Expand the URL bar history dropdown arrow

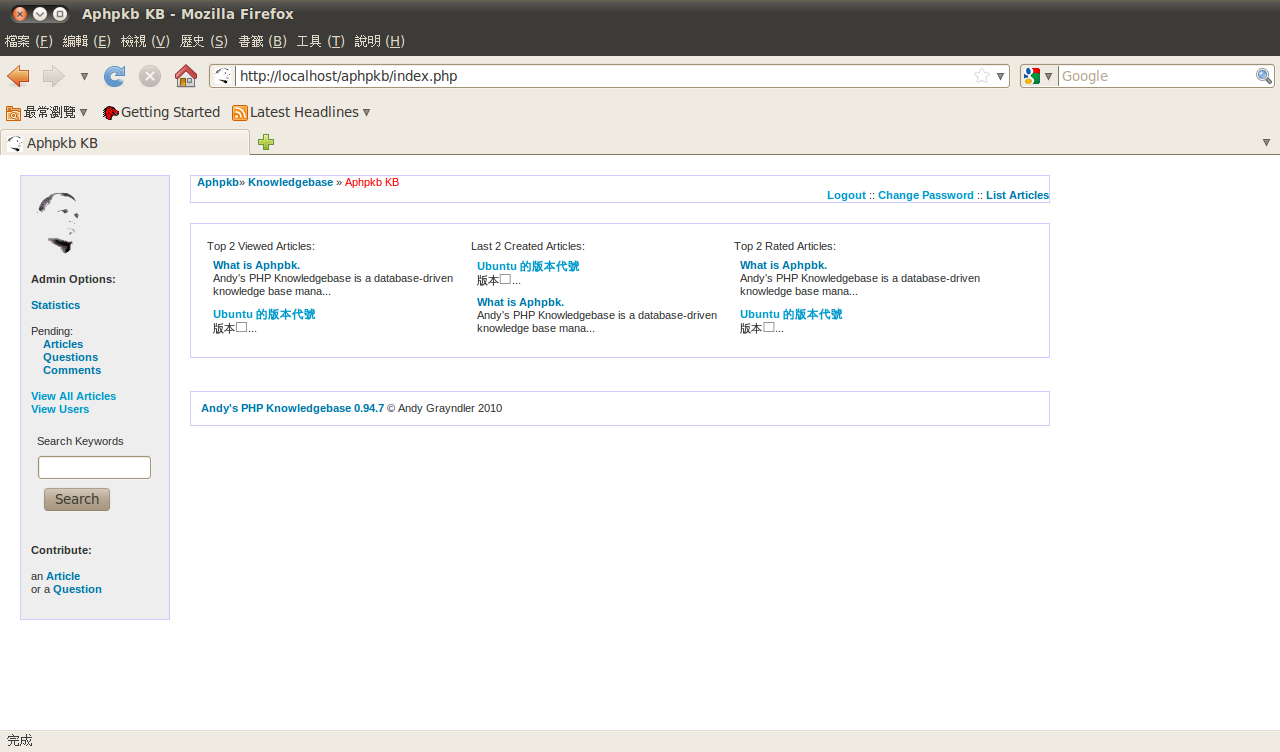point(1000,76)
